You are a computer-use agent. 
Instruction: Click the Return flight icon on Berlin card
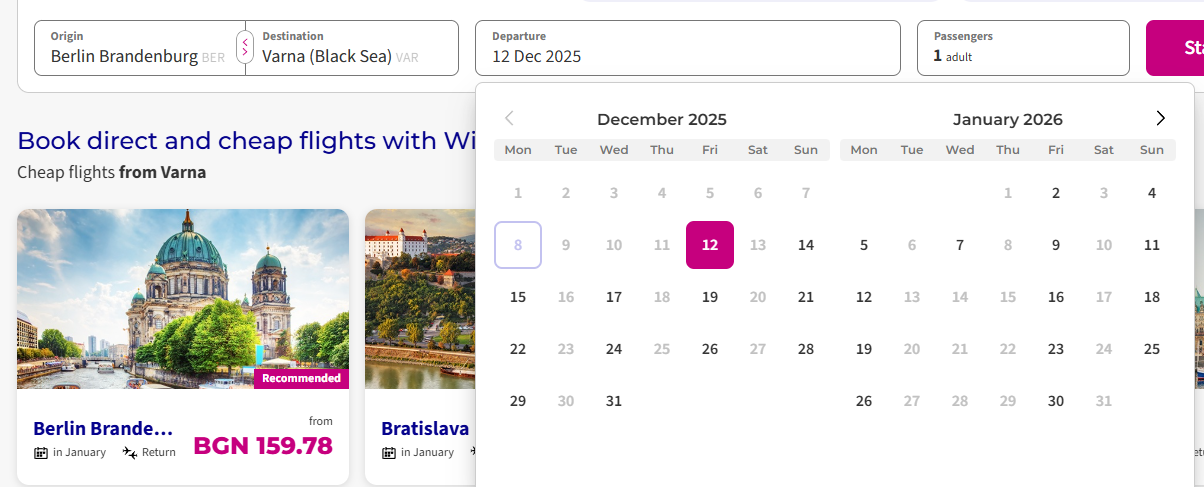point(129,453)
